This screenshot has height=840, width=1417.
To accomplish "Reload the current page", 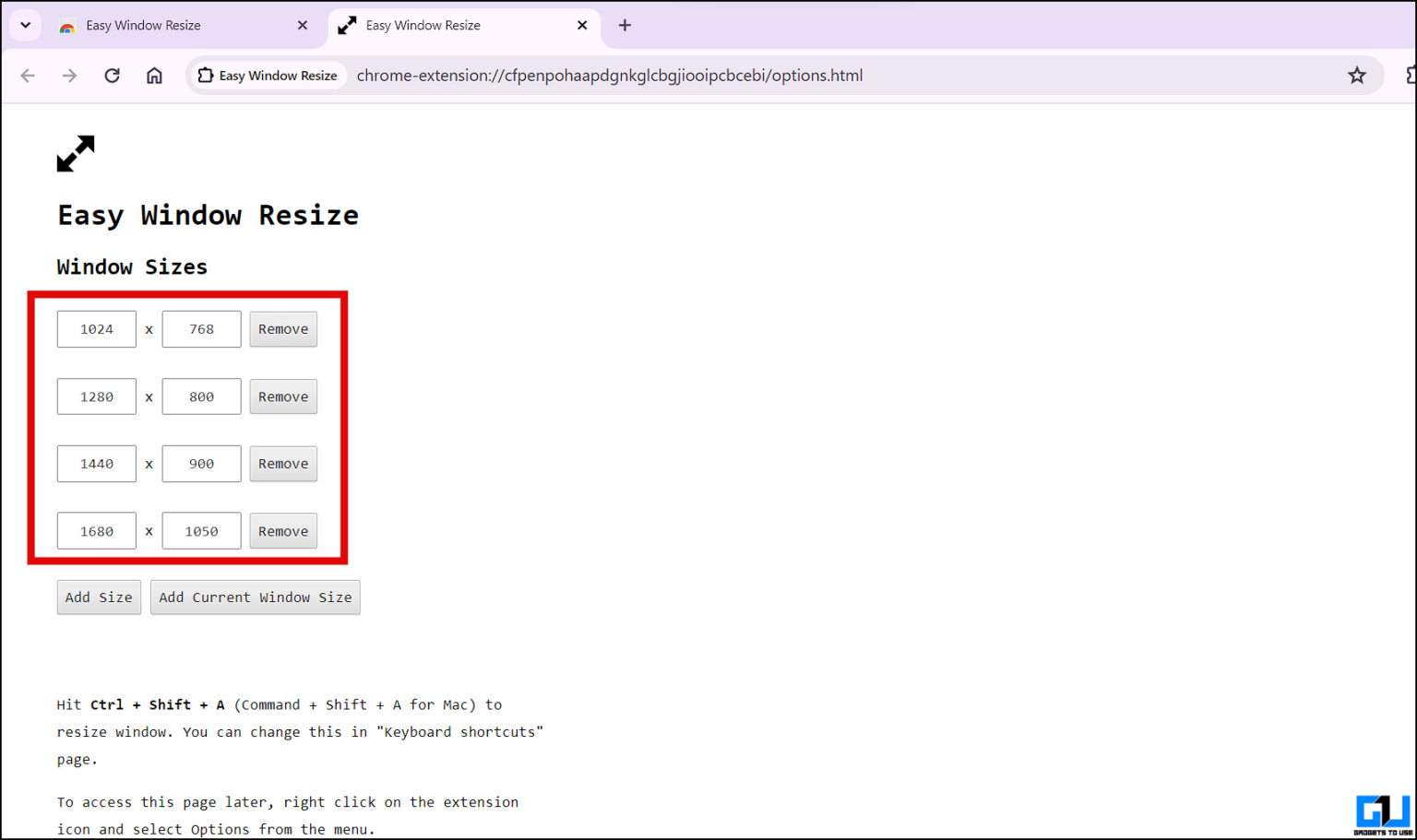I will click(112, 76).
